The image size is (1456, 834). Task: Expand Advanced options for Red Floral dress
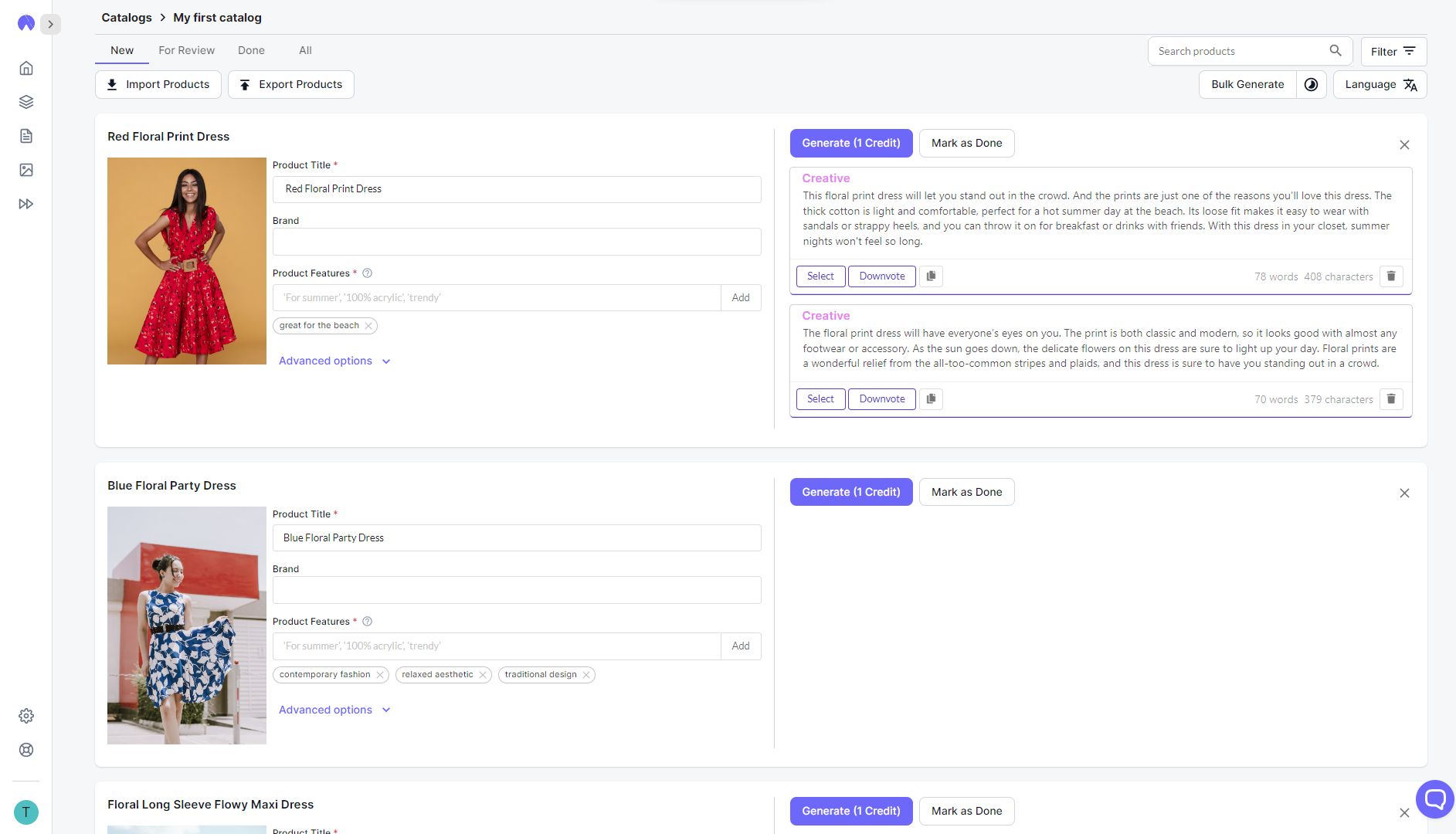click(334, 361)
